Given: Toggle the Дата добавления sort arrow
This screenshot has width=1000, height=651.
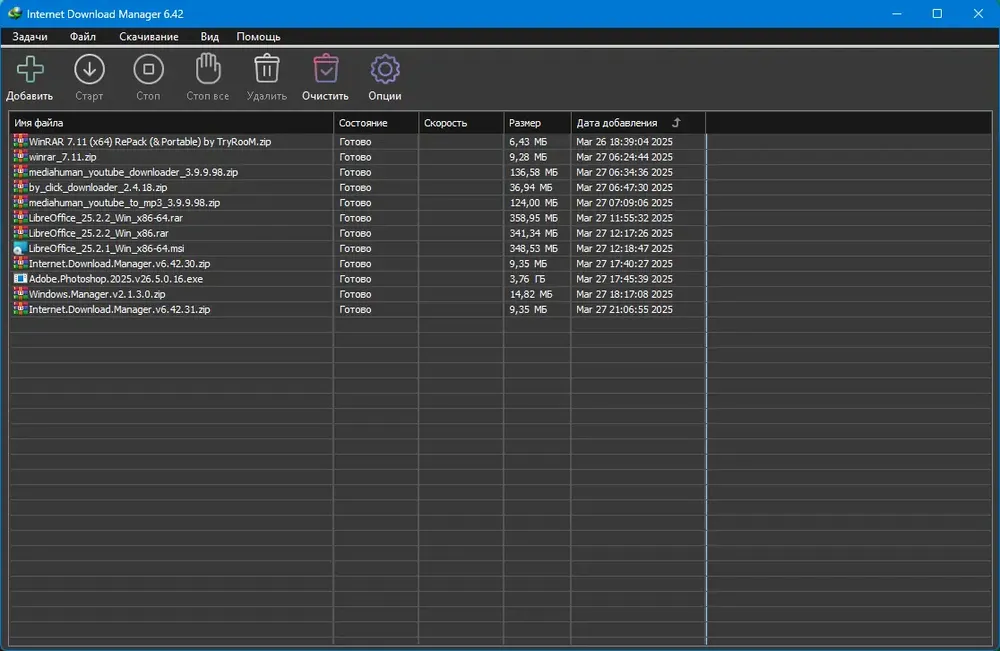Looking at the screenshot, I should pos(676,122).
